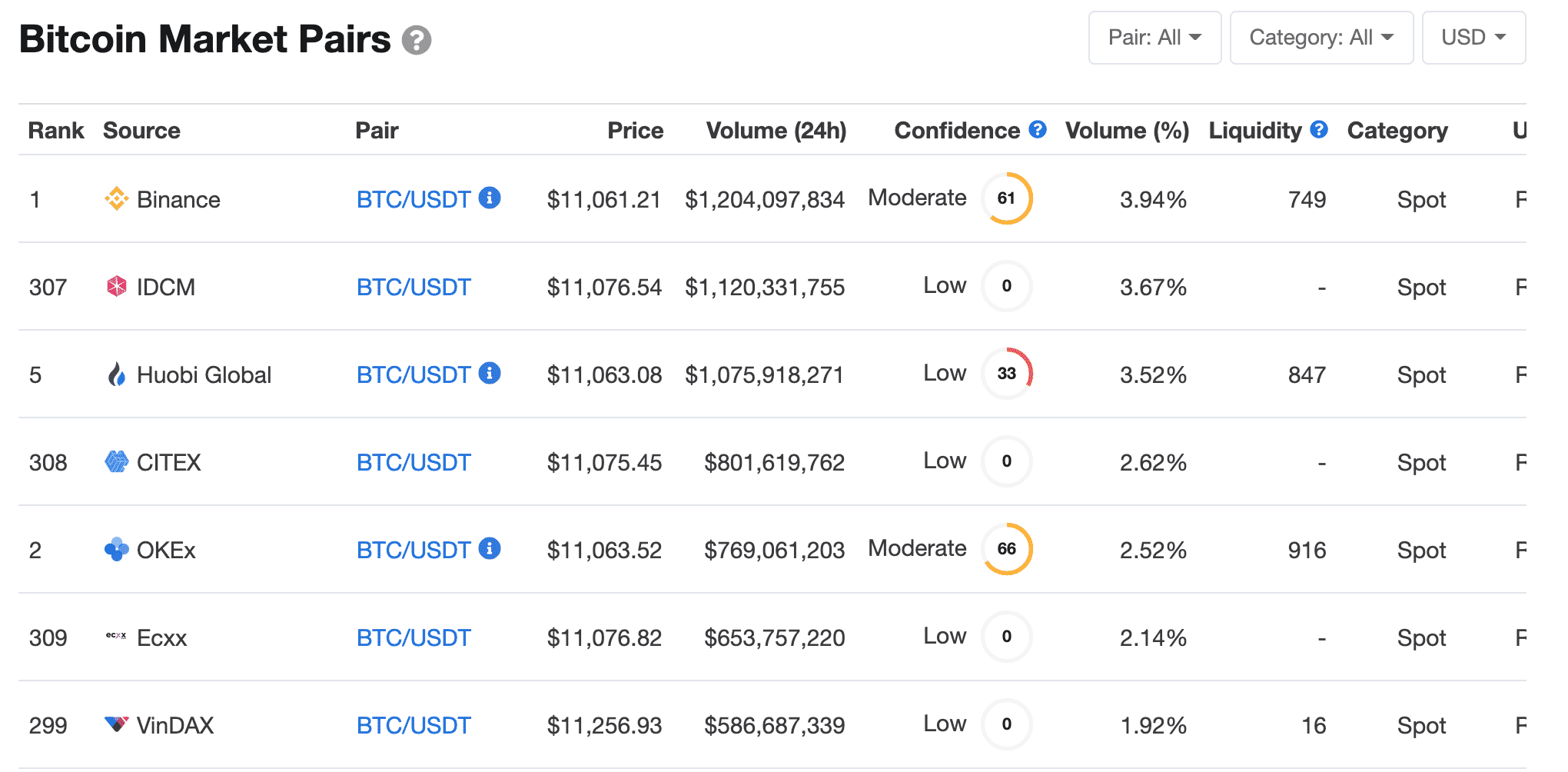
Task: Sort by the Pair column header
Action: 377,131
